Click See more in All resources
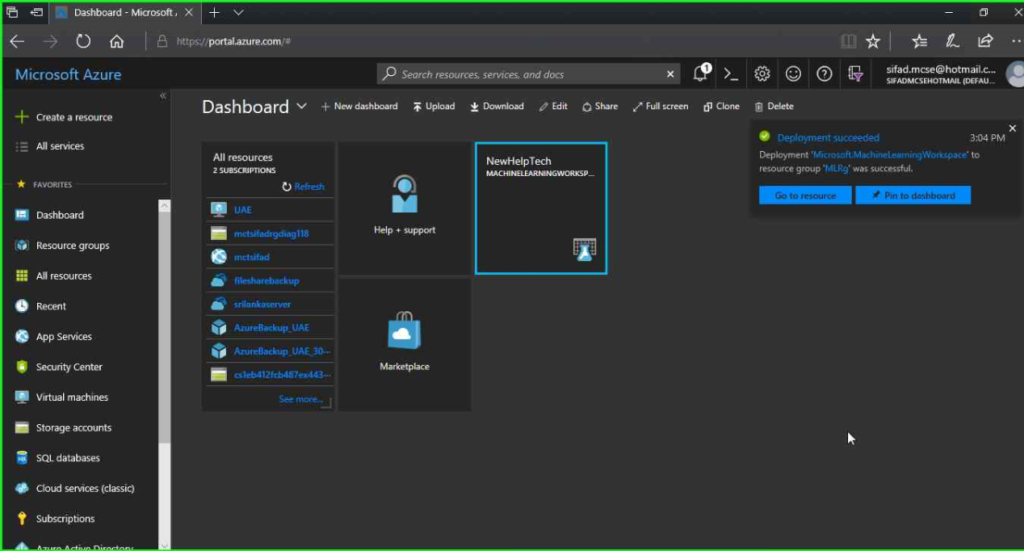Viewport: 1024px width, 551px height. pyautogui.click(x=300, y=399)
